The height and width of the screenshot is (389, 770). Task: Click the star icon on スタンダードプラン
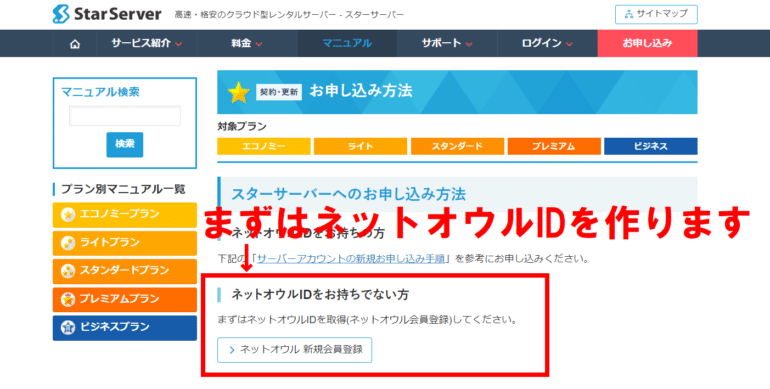click(x=68, y=271)
